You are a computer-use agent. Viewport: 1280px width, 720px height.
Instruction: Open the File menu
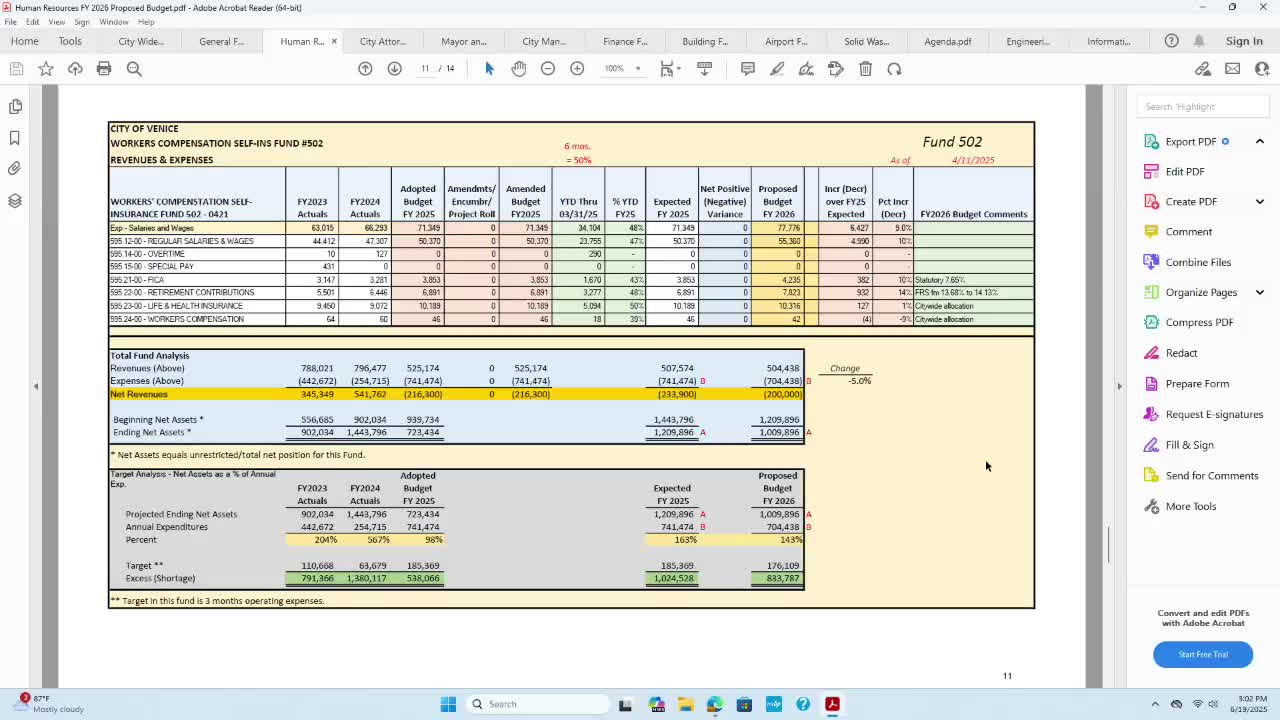point(10,22)
